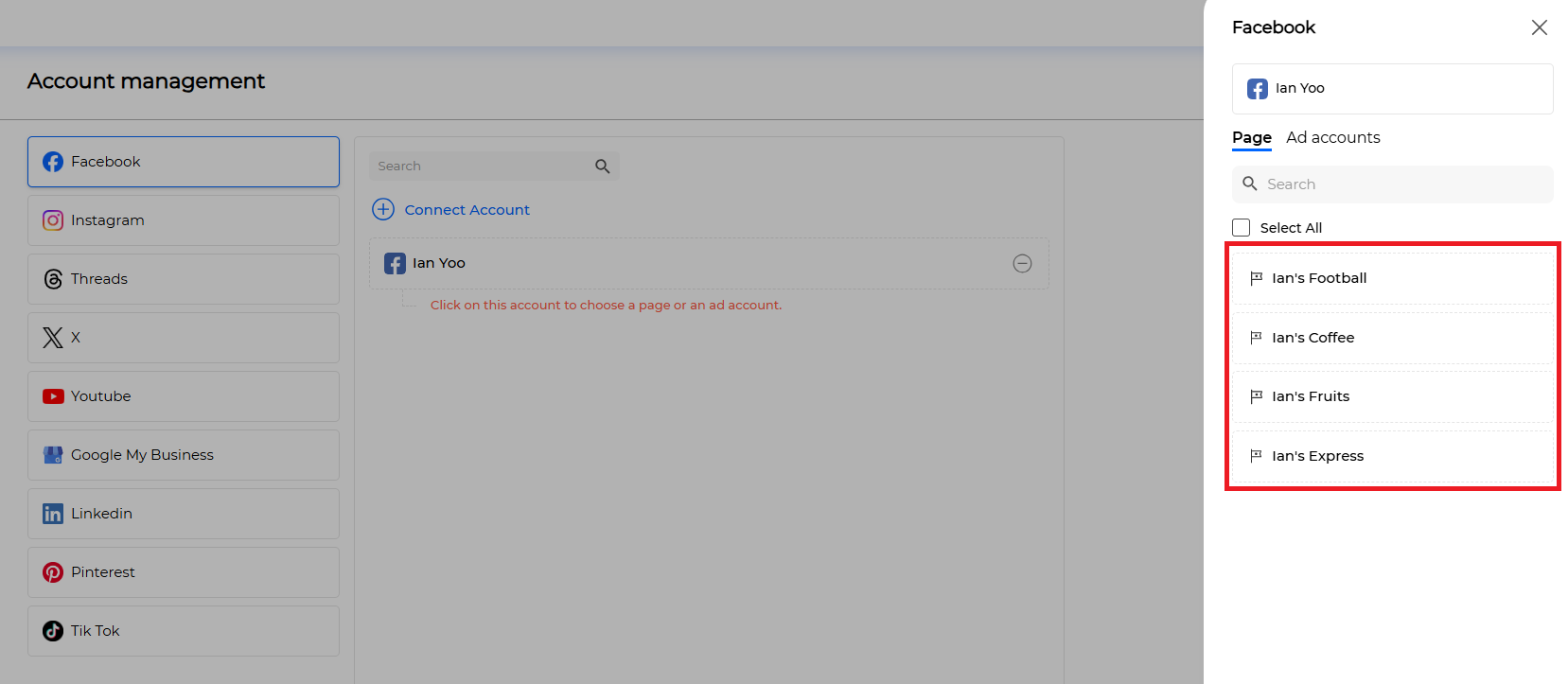The height and width of the screenshot is (684, 1568).
Task: Click the plus circle Connect Account icon
Action: click(x=383, y=209)
